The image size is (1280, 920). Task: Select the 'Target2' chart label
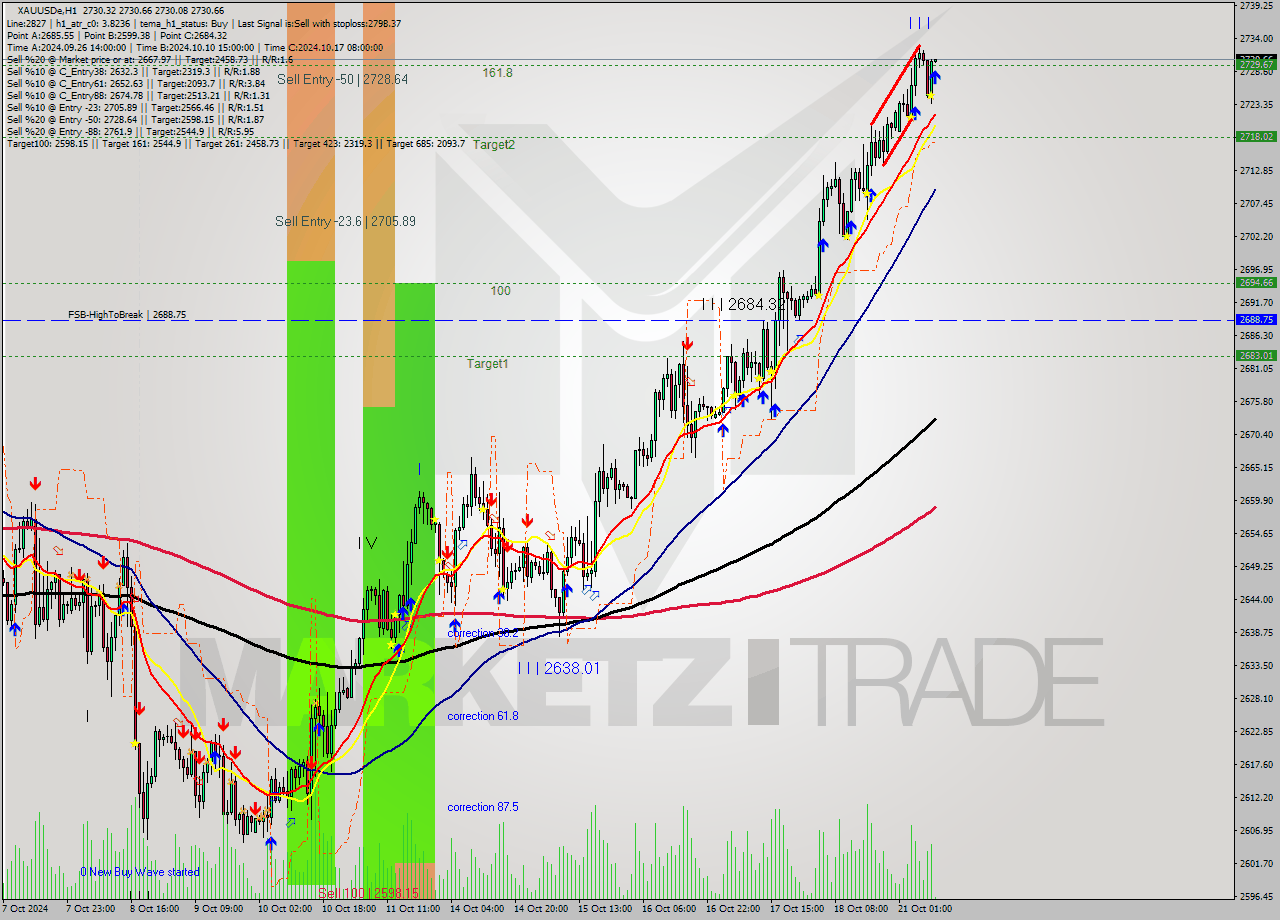[494, 145]
